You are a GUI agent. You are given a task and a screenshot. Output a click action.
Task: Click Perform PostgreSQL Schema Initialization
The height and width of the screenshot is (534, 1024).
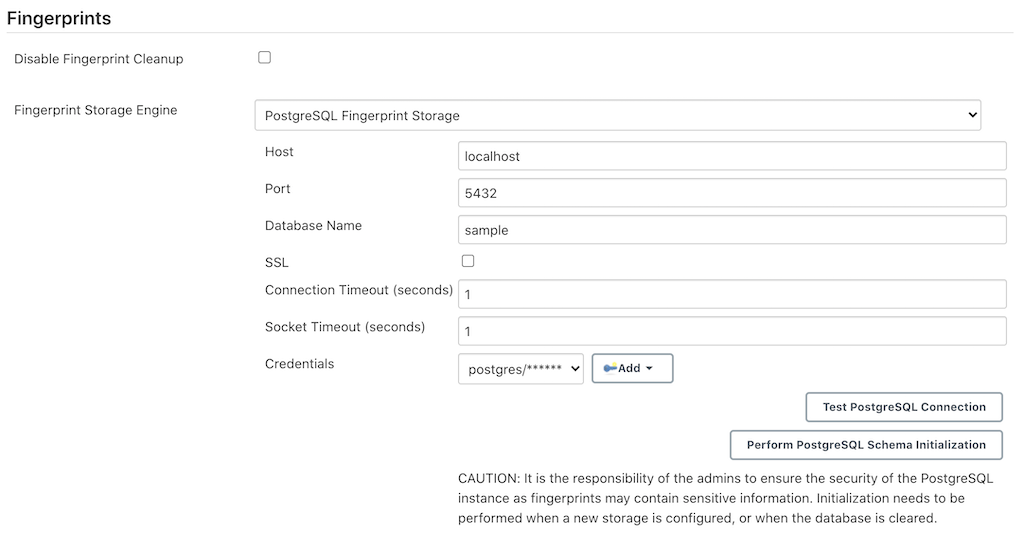pos(866,445)
